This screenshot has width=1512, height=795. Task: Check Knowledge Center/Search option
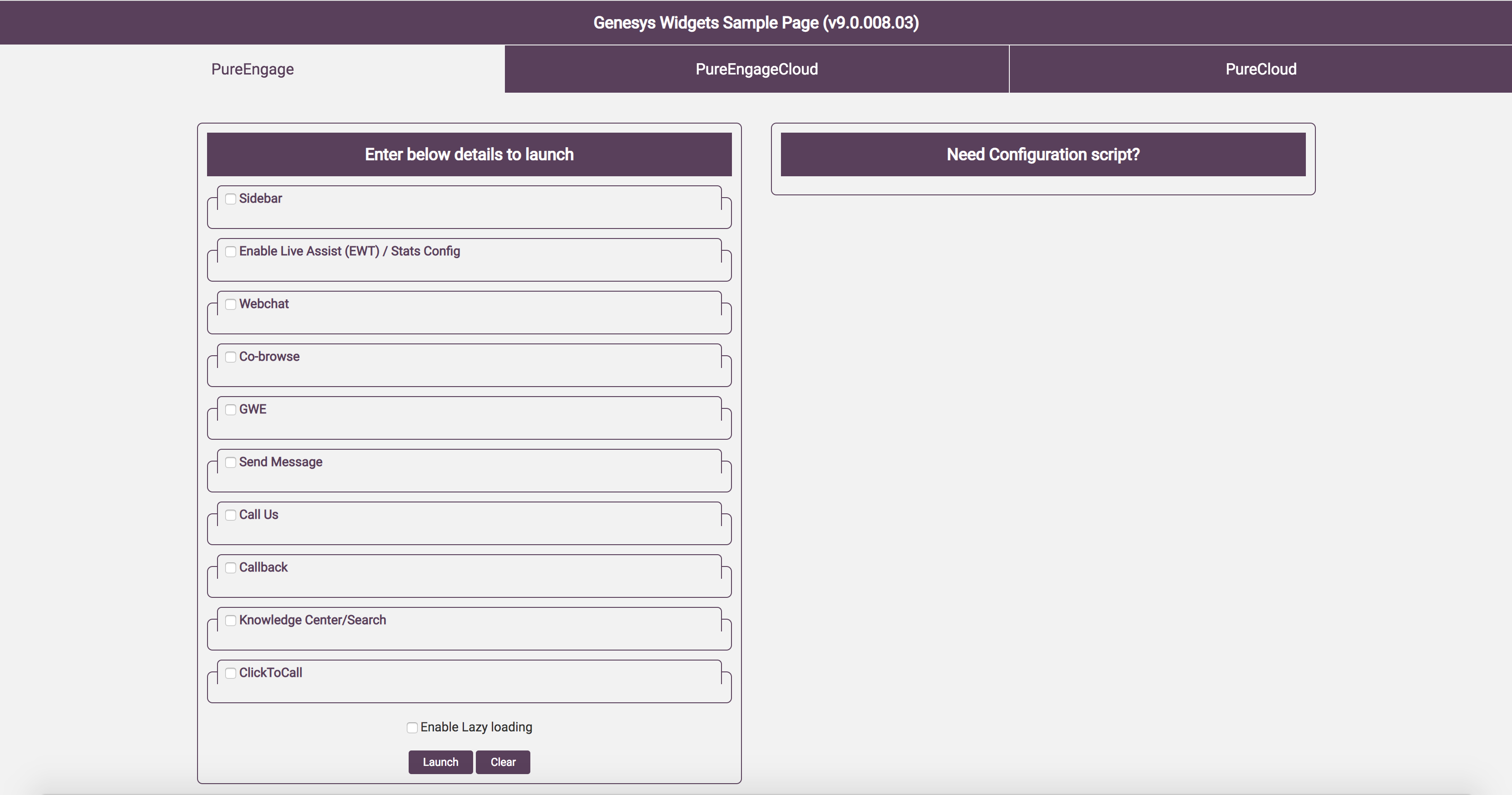pyautogui.click(x=231, y=621)
